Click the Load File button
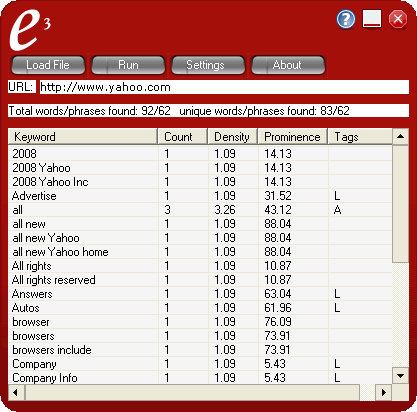 (48, 65)
